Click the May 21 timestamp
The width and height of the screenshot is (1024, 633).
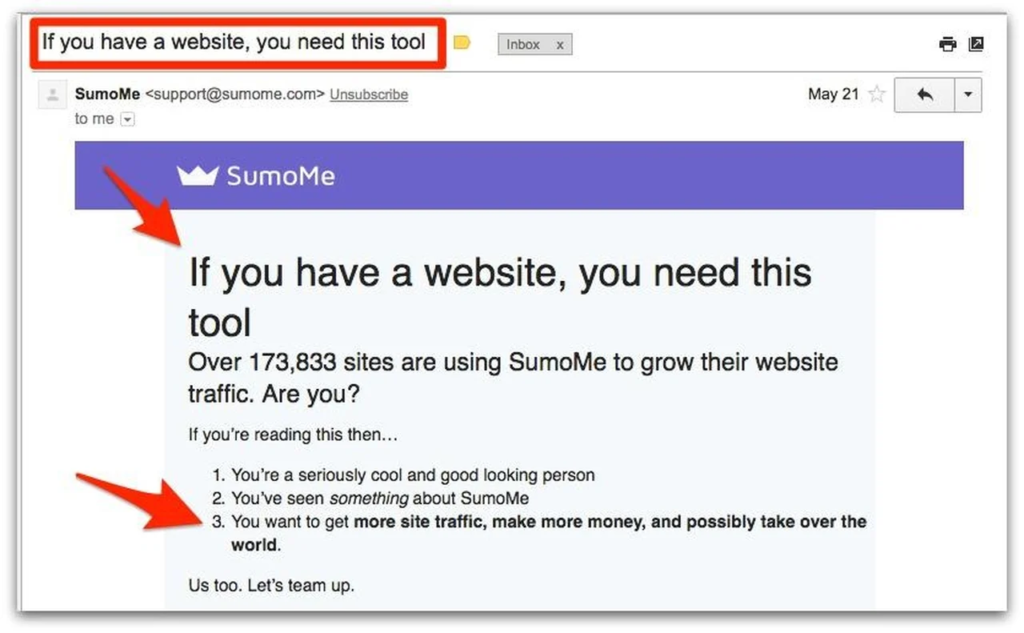pos(834,93)
